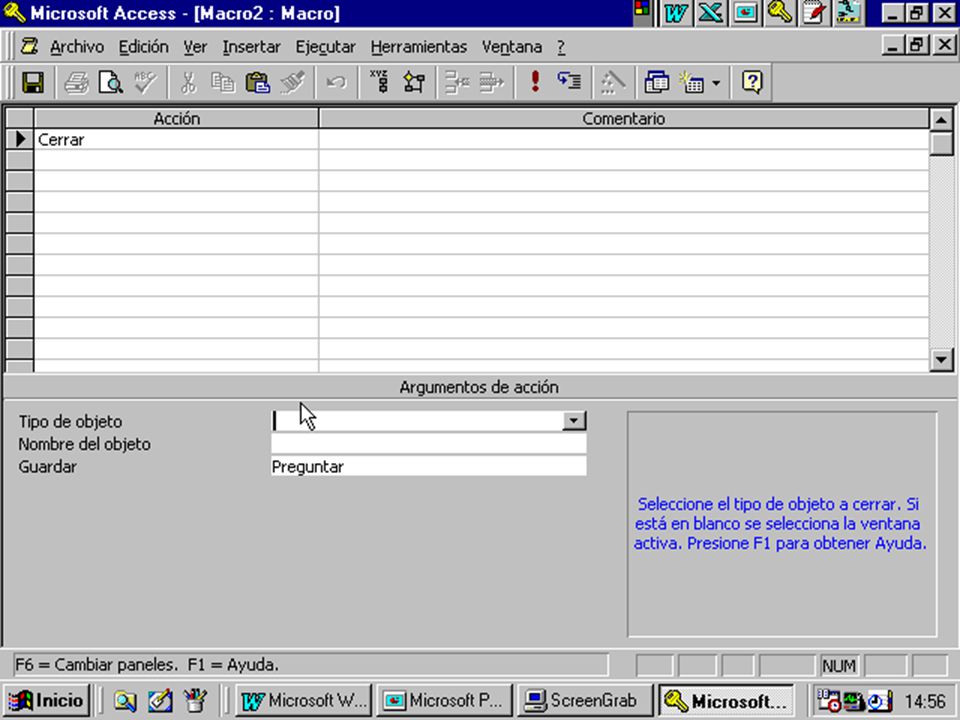Select the Cerrar action cell

[176, 140]
